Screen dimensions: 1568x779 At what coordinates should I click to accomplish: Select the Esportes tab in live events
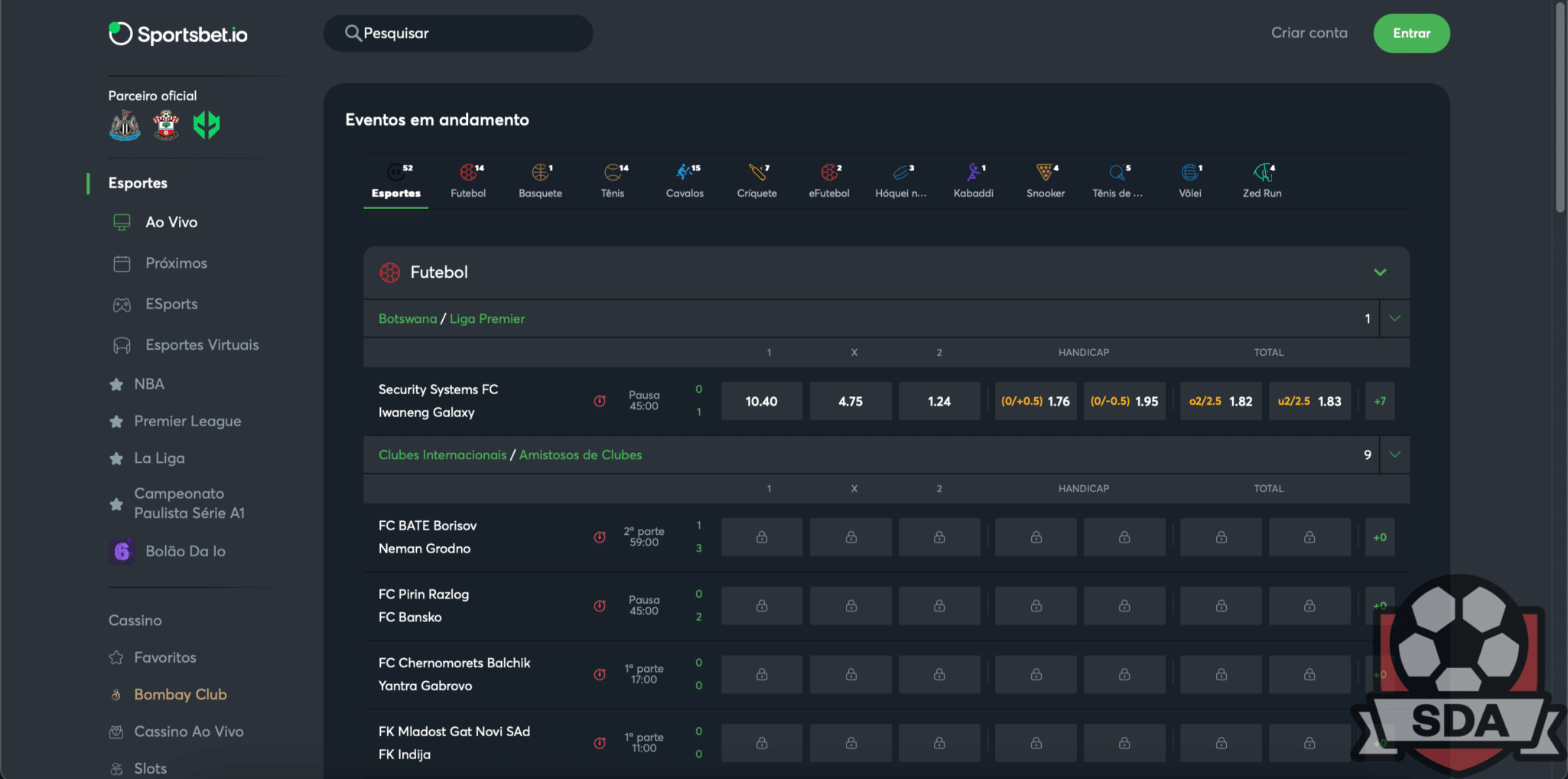coord(396,182)
